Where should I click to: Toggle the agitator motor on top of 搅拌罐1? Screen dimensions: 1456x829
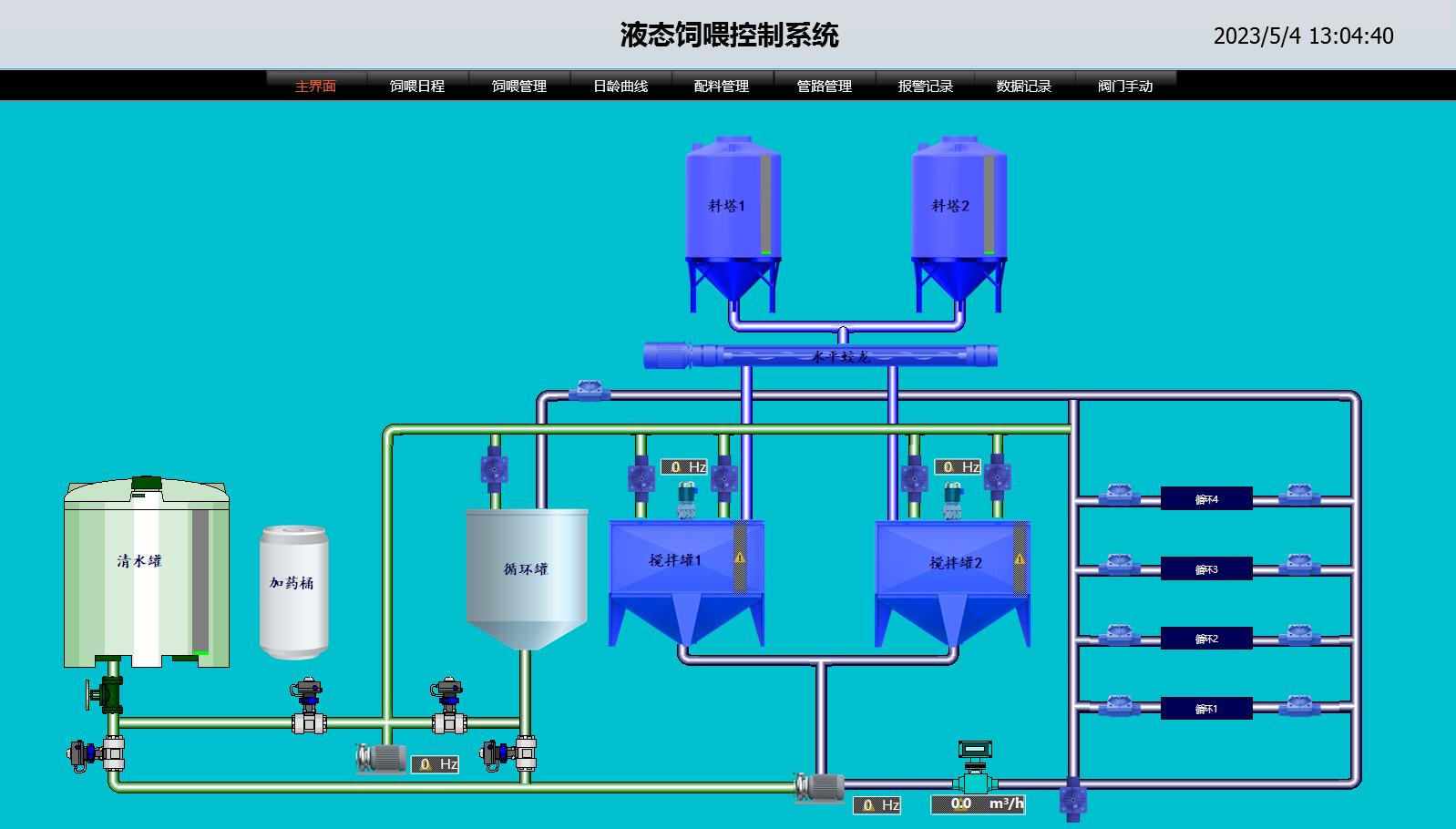[686, 499]
